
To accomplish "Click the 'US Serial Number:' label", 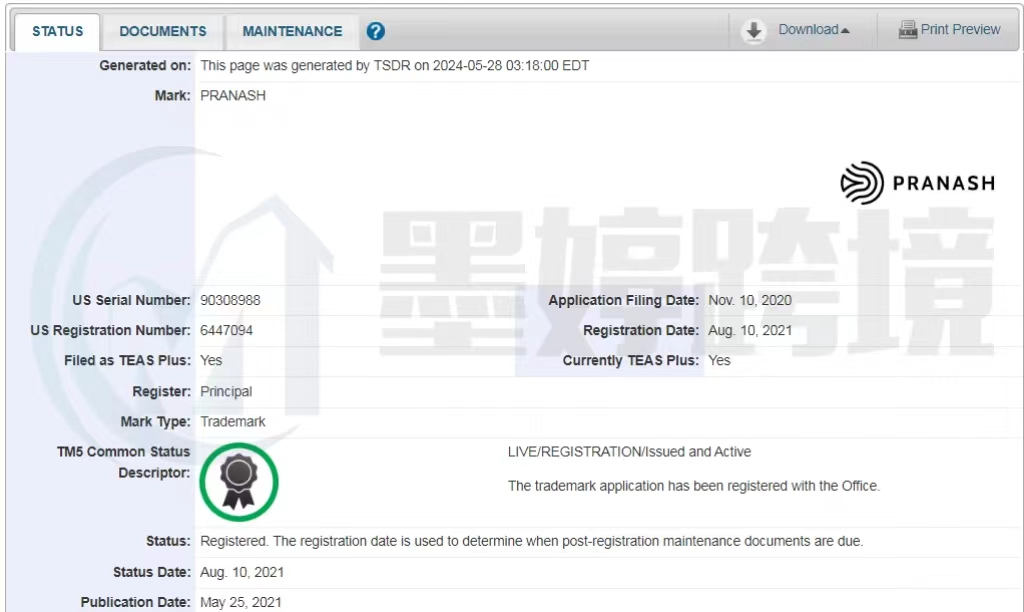I will click(x=131, y=300).
